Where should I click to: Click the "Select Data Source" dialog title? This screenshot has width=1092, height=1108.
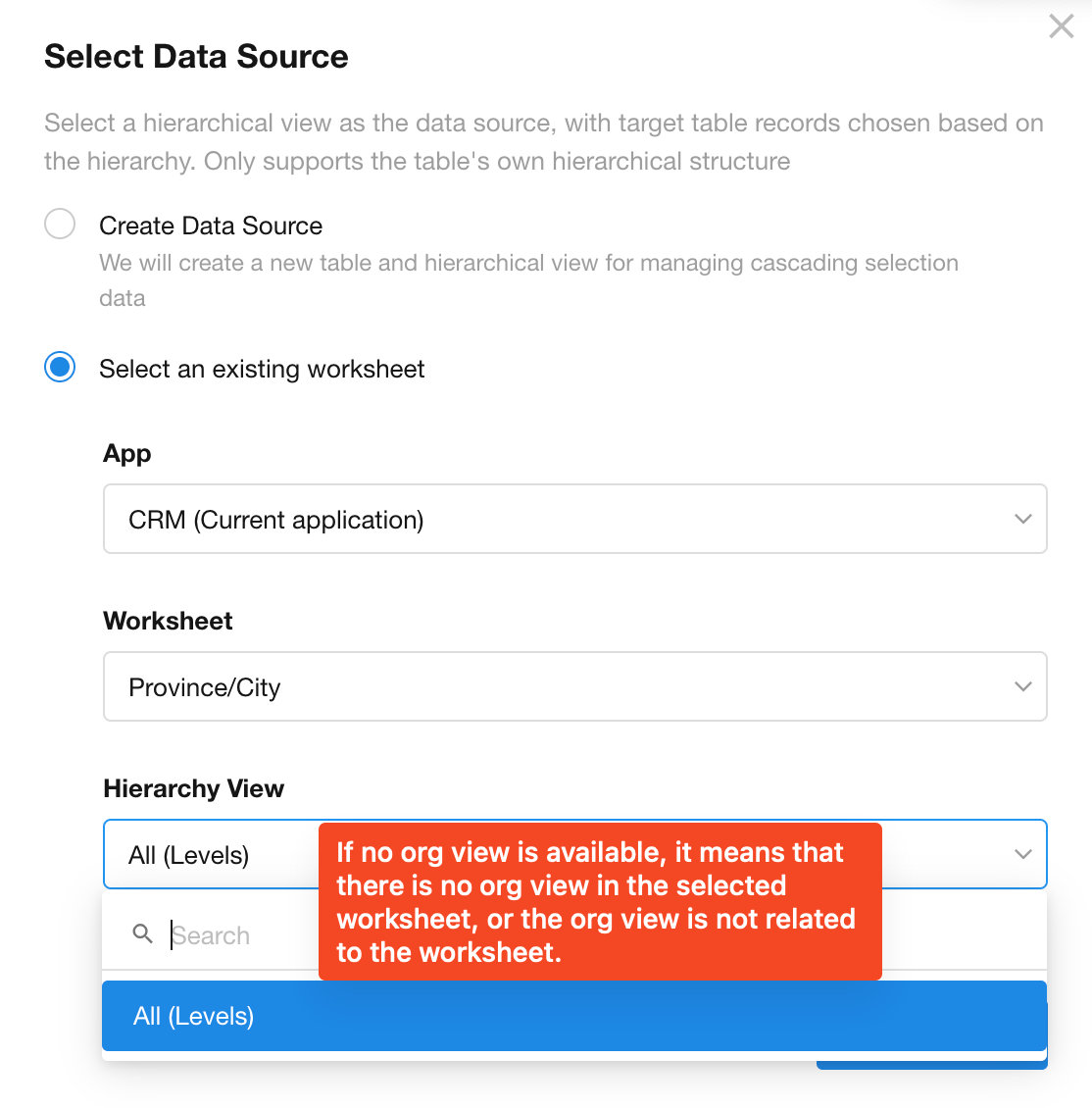(x=196, y=57)
